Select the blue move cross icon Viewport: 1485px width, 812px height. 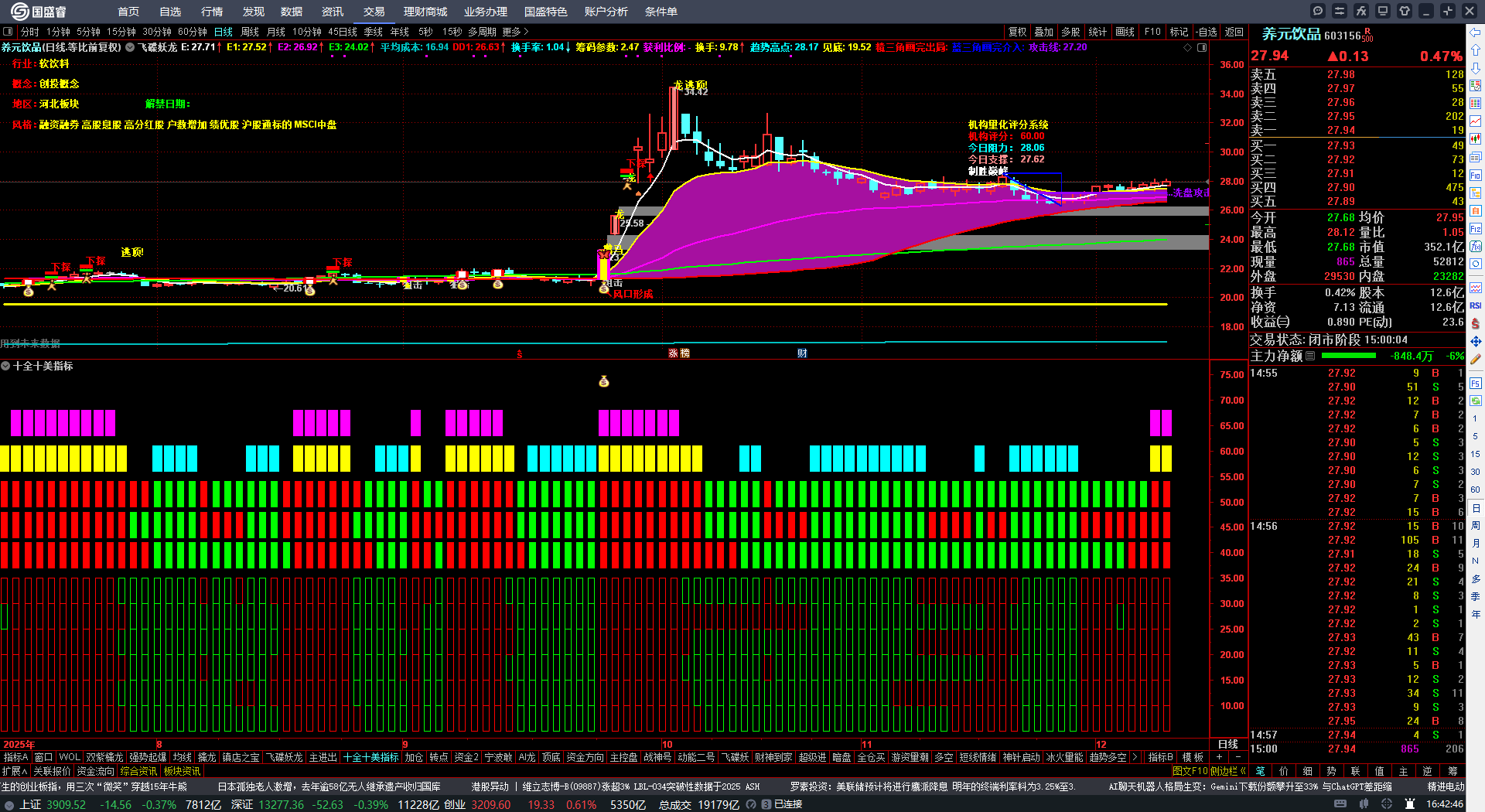point(1476,341)
